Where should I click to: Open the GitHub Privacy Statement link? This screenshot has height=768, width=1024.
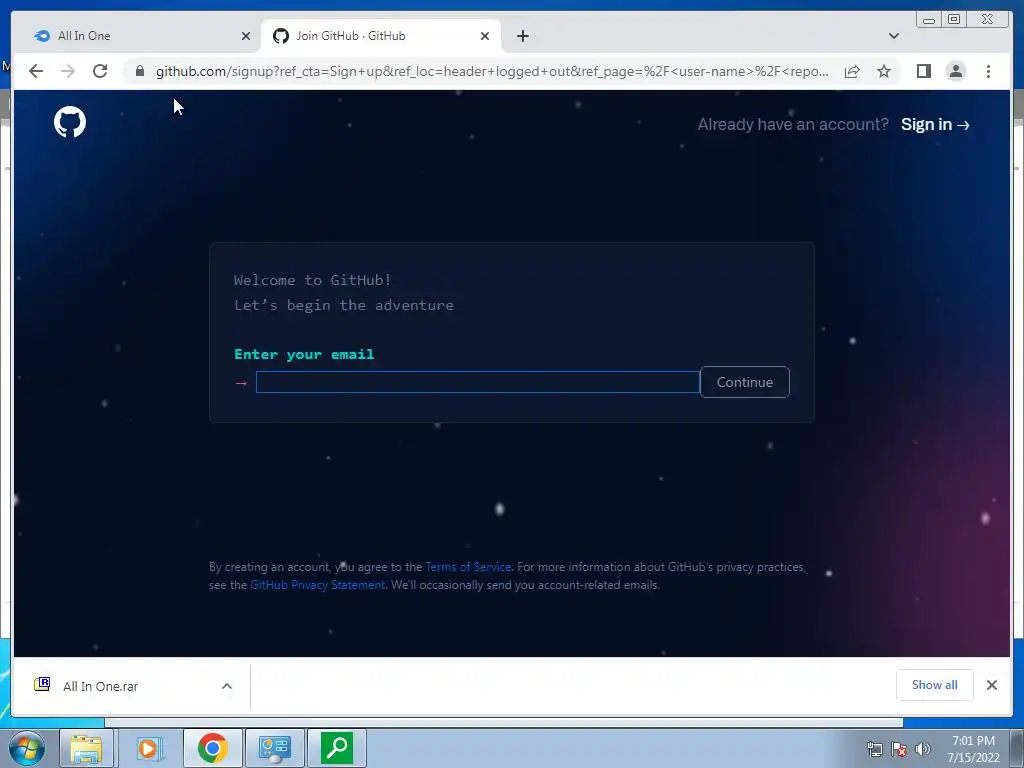pos(317,584)
